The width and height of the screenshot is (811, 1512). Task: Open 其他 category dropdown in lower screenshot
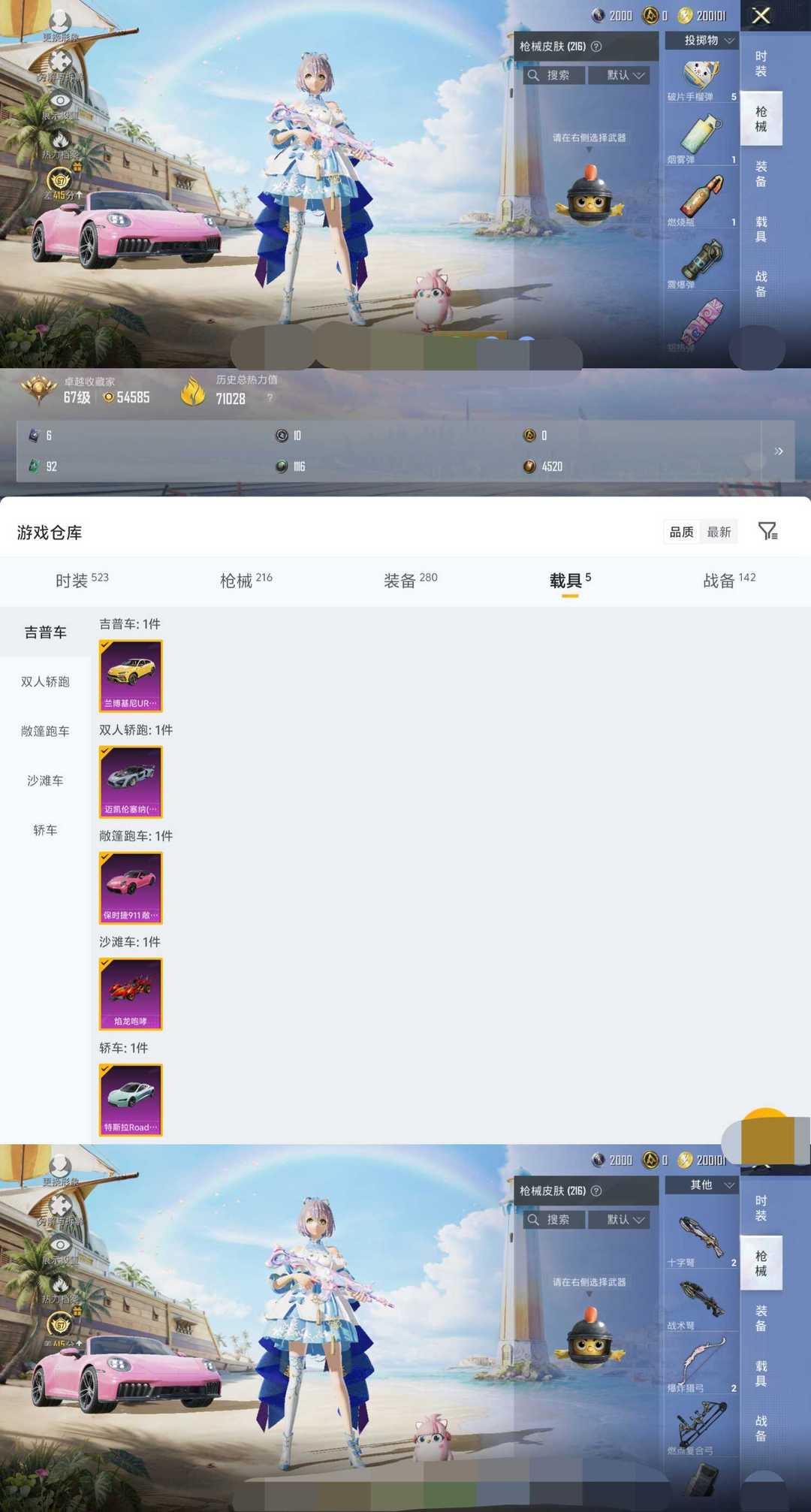tap(702, 1185)
